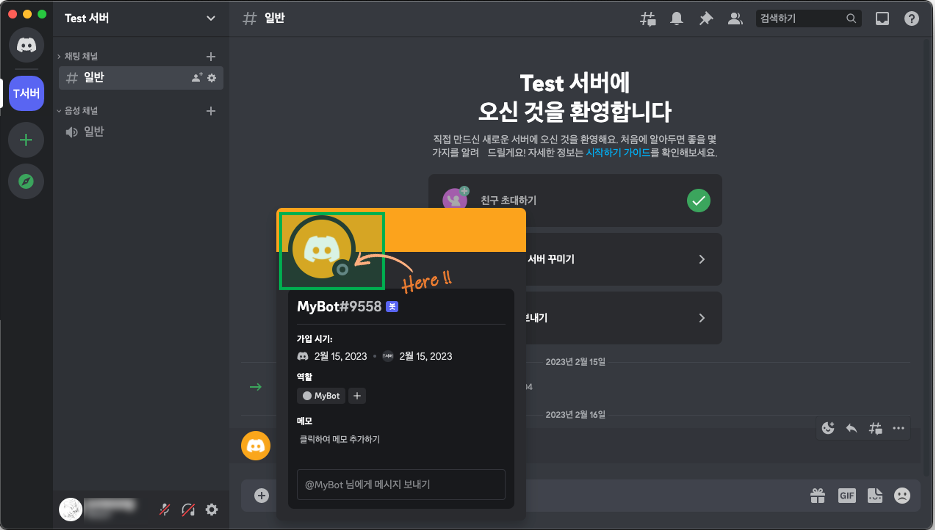935x530 pixels.
Task: Toggle headphone deafen in user panel
Action: pos(188,510)
